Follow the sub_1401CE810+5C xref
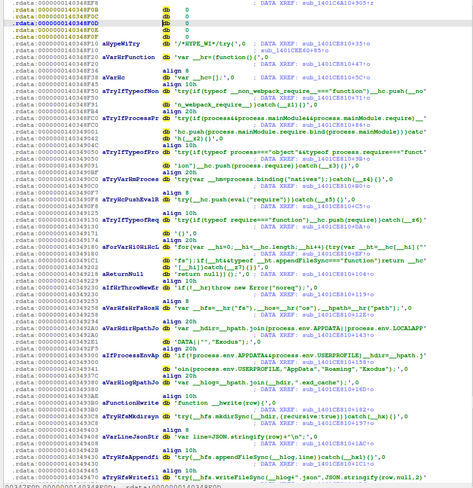 point(336,78)
